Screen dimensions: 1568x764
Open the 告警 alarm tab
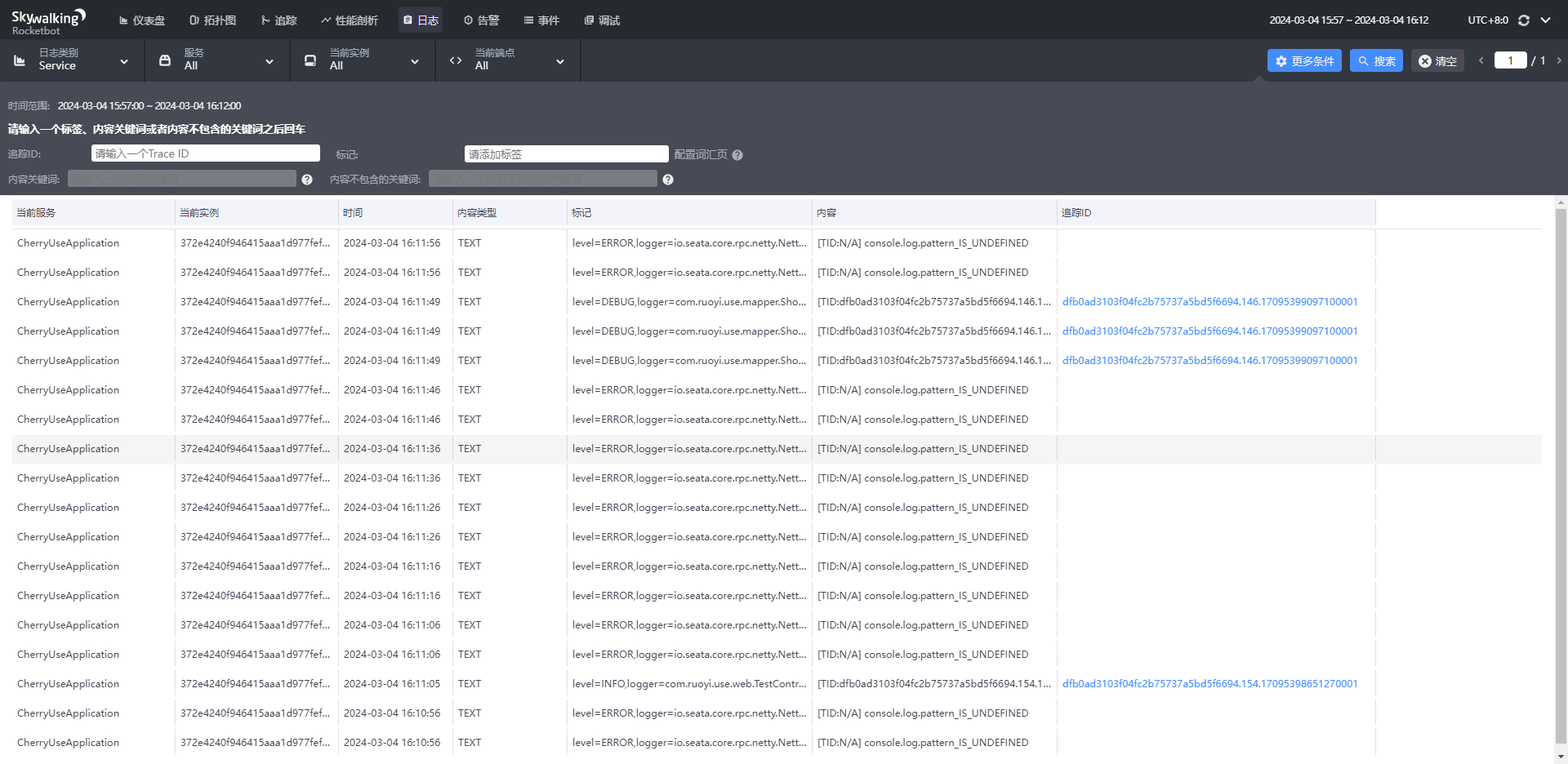tap(481, 20)
